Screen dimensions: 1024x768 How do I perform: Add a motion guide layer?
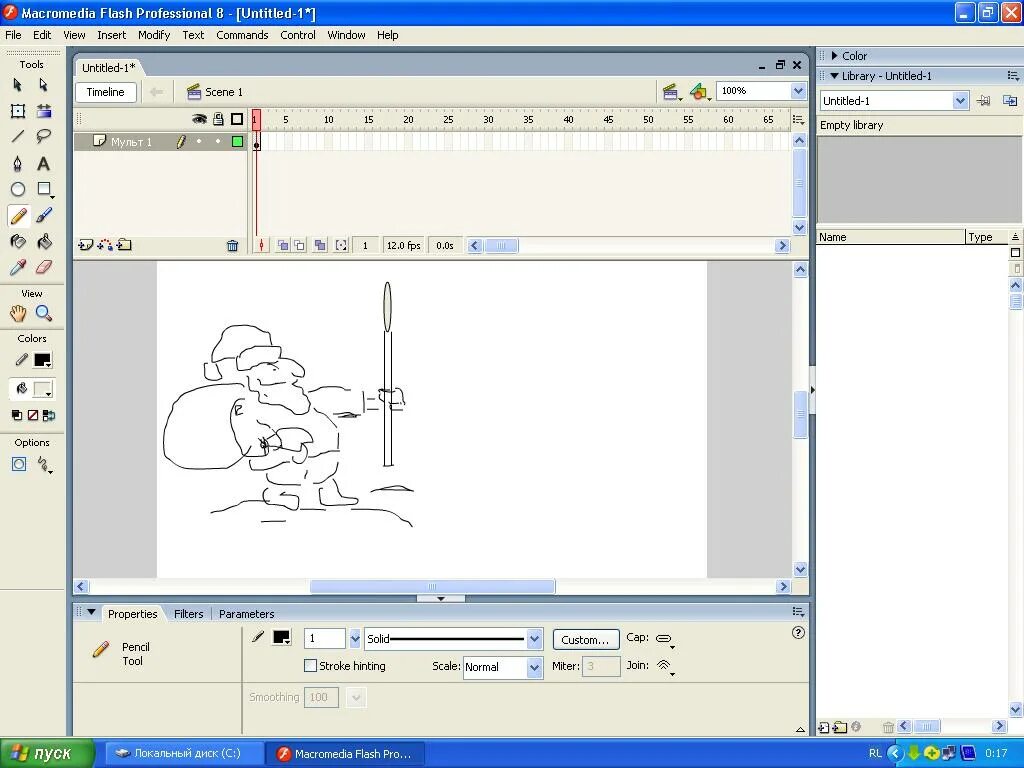click(x=104, y=246)
